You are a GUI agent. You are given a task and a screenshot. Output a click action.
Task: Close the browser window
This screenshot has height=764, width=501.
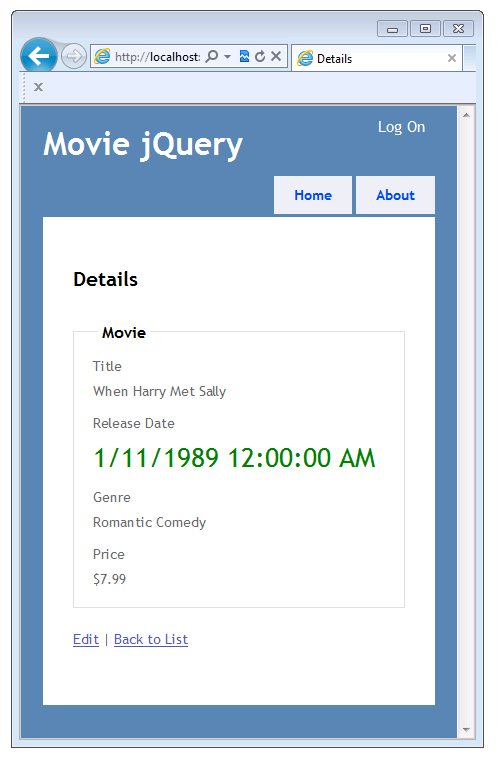(458, 29)
